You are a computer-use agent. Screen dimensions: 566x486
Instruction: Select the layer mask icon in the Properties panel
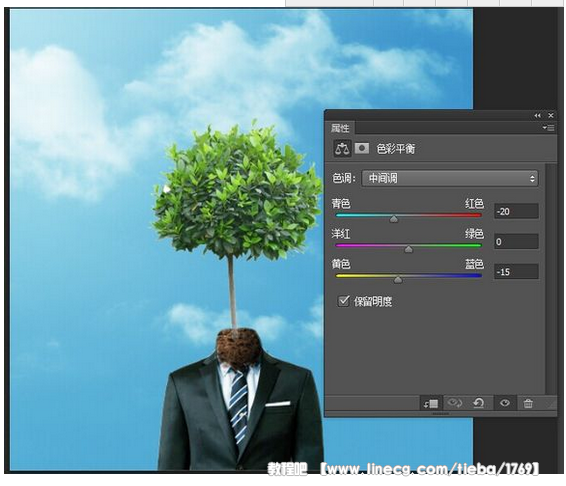(x=362, y=148)
